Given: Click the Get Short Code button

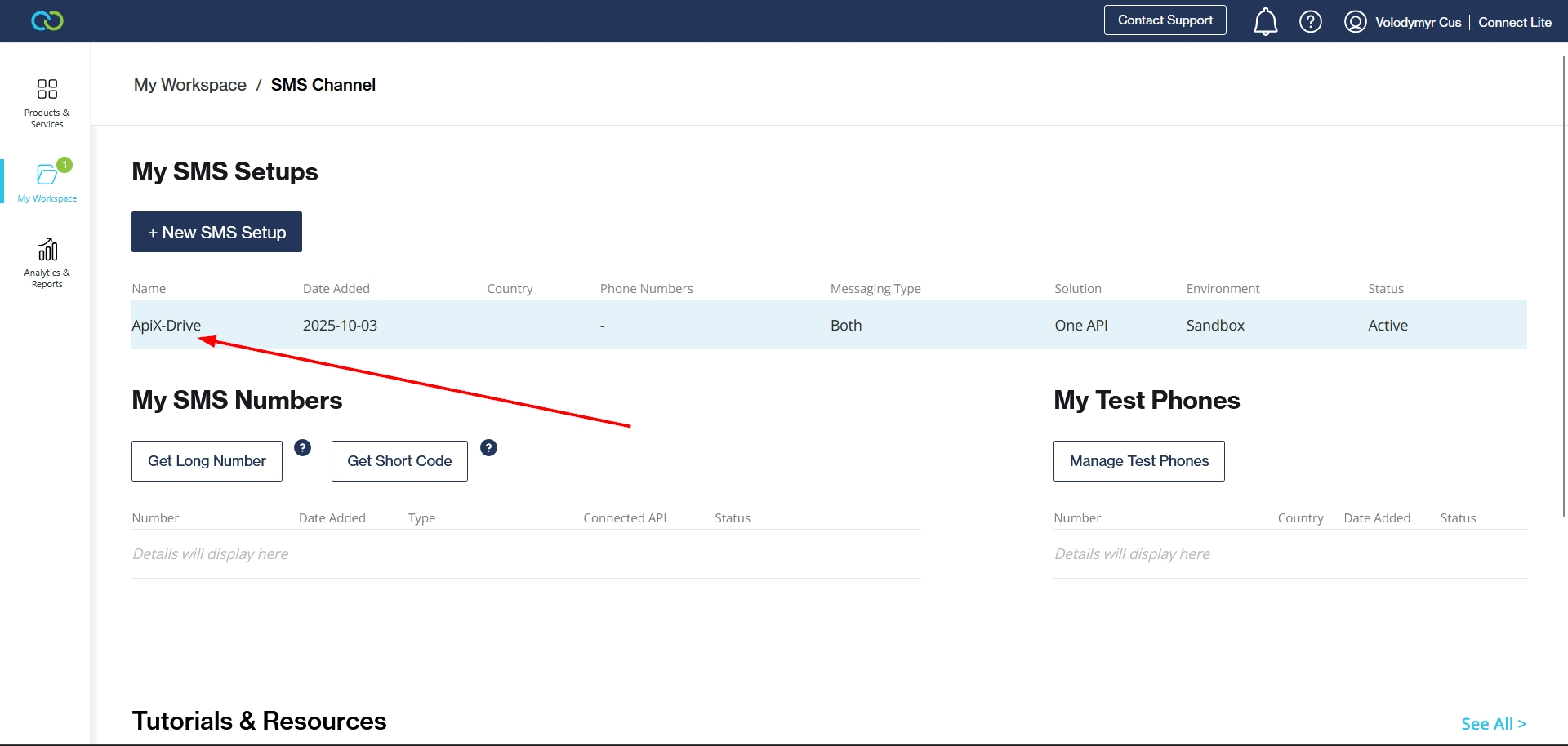Looking at the screenshot, I should 399,461.
